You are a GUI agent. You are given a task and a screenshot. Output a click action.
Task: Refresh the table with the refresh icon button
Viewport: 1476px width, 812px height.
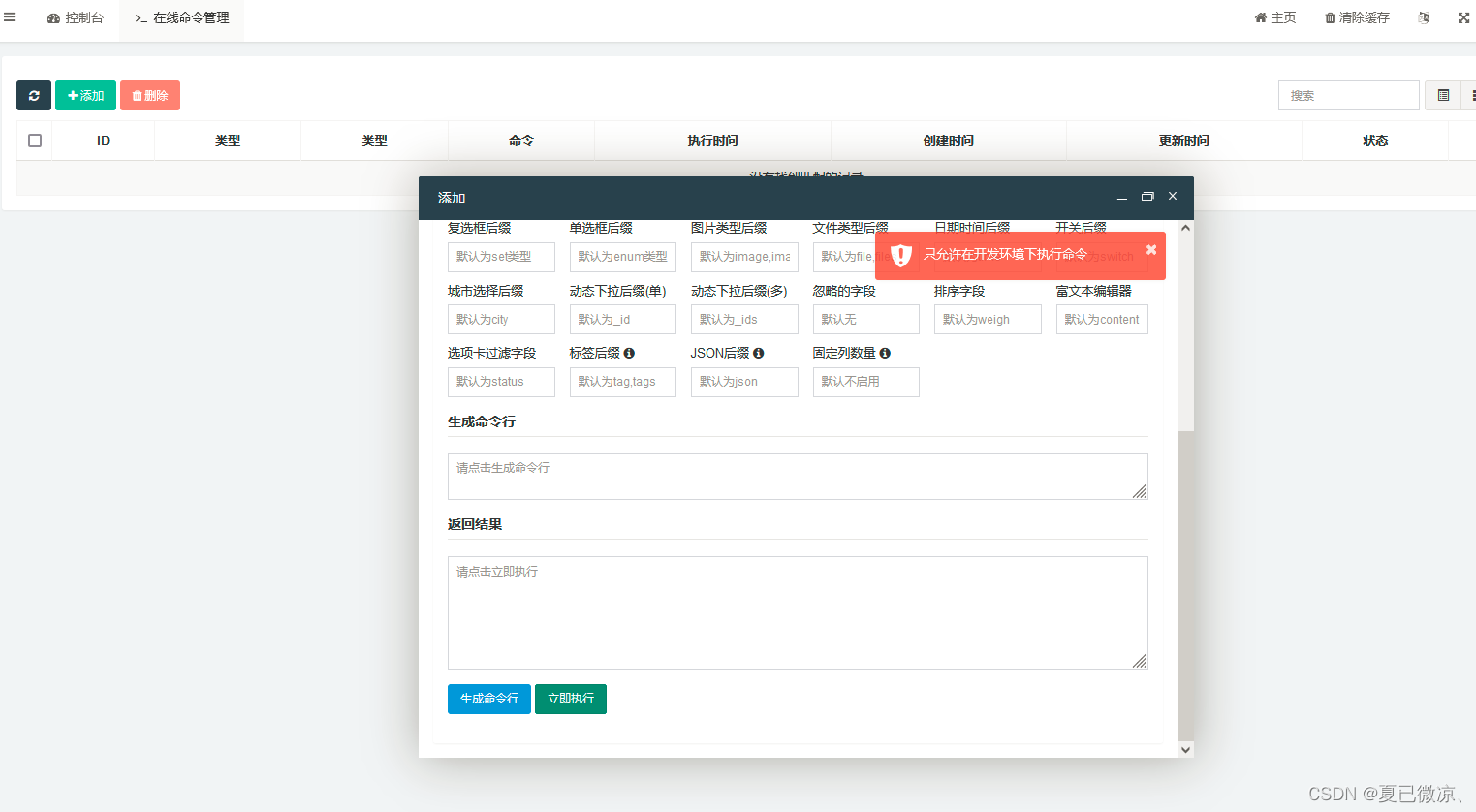point(34,95)
